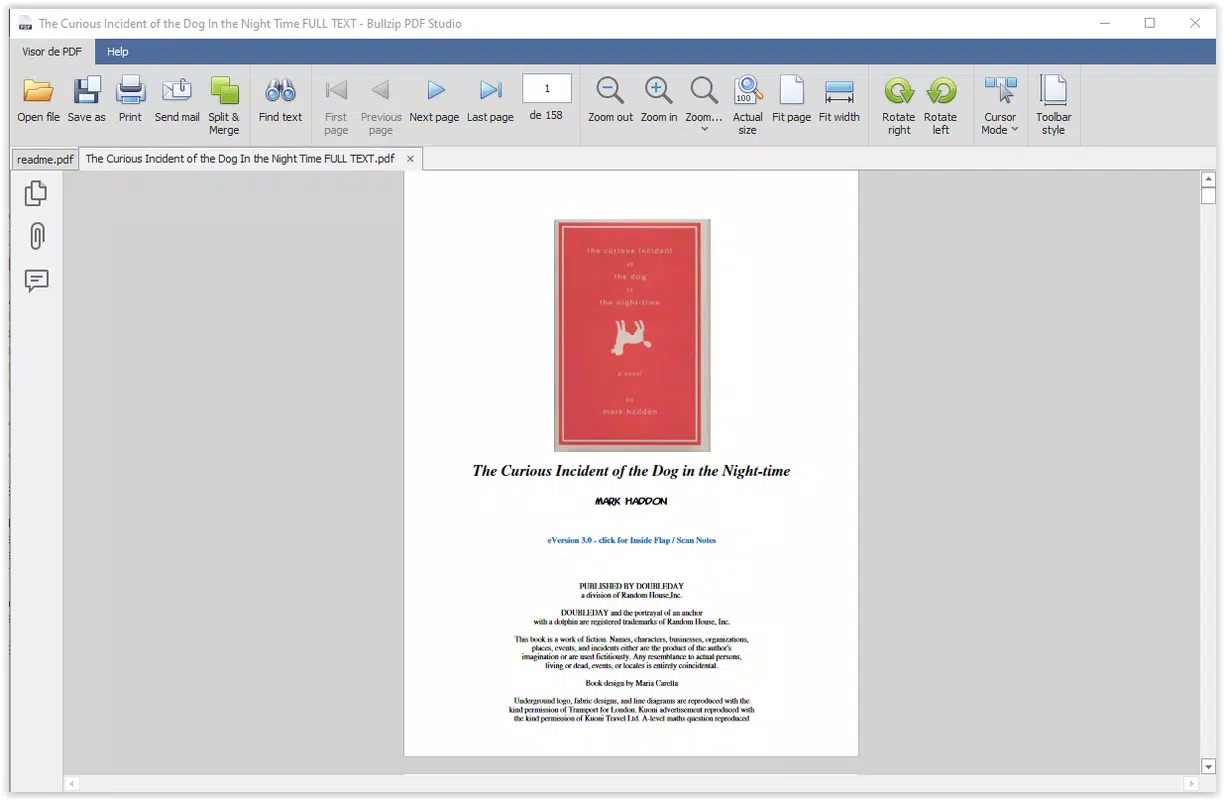
Task: Click the horizontal scrollbar right arrow
Action: click(1191, 784)
